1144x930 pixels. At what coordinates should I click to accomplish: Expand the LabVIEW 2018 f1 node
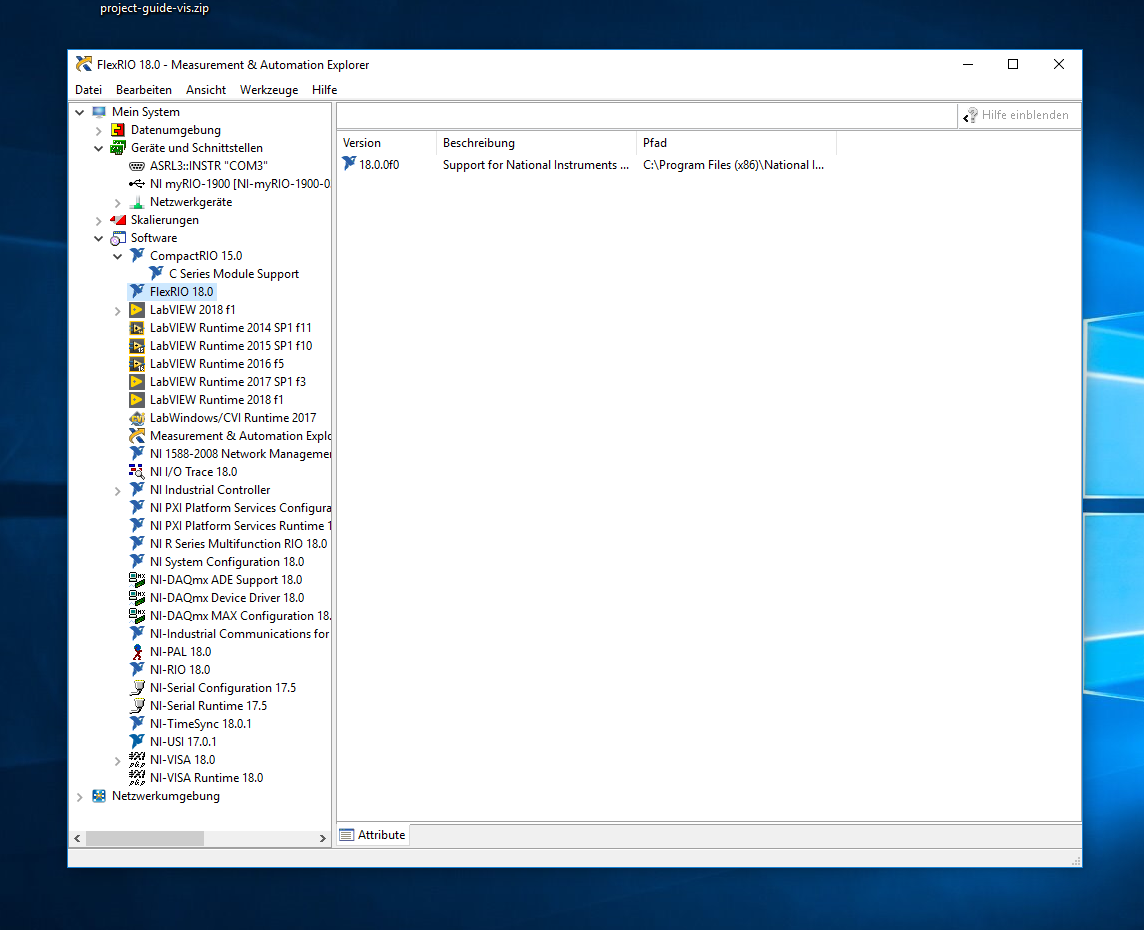point(117,311)
